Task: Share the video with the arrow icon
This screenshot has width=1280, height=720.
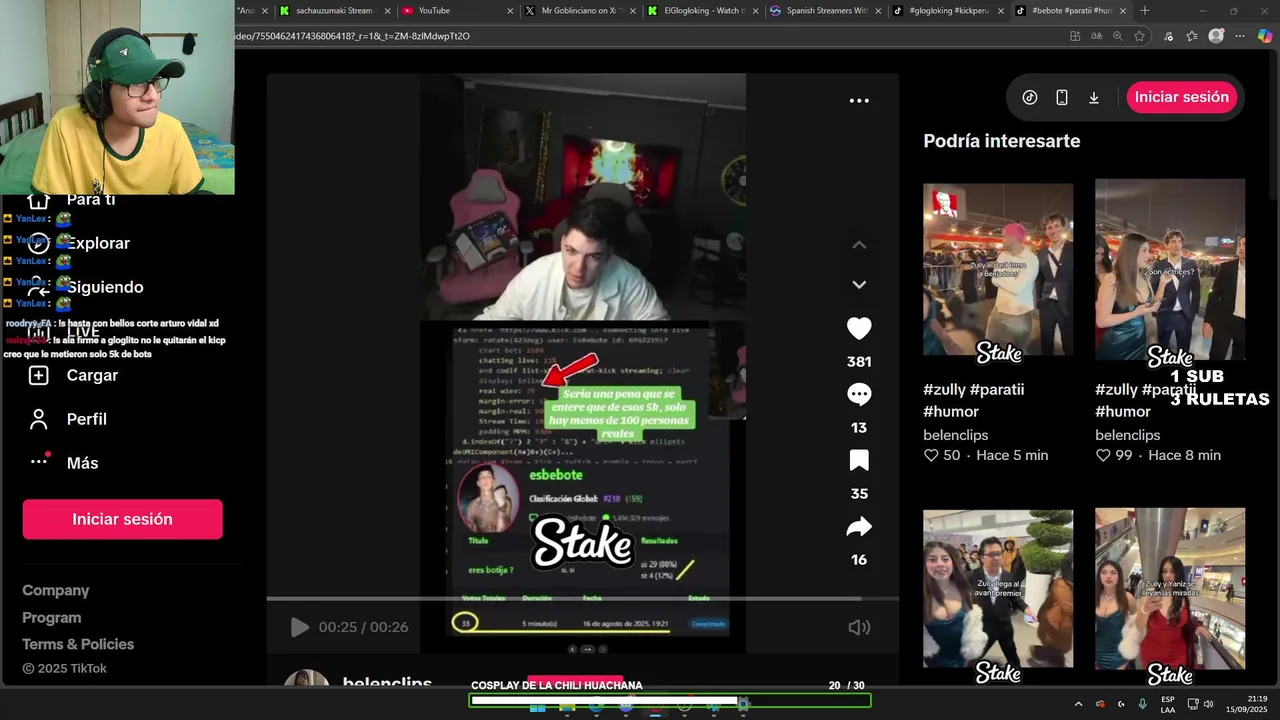Action: [x=859, y=527]
